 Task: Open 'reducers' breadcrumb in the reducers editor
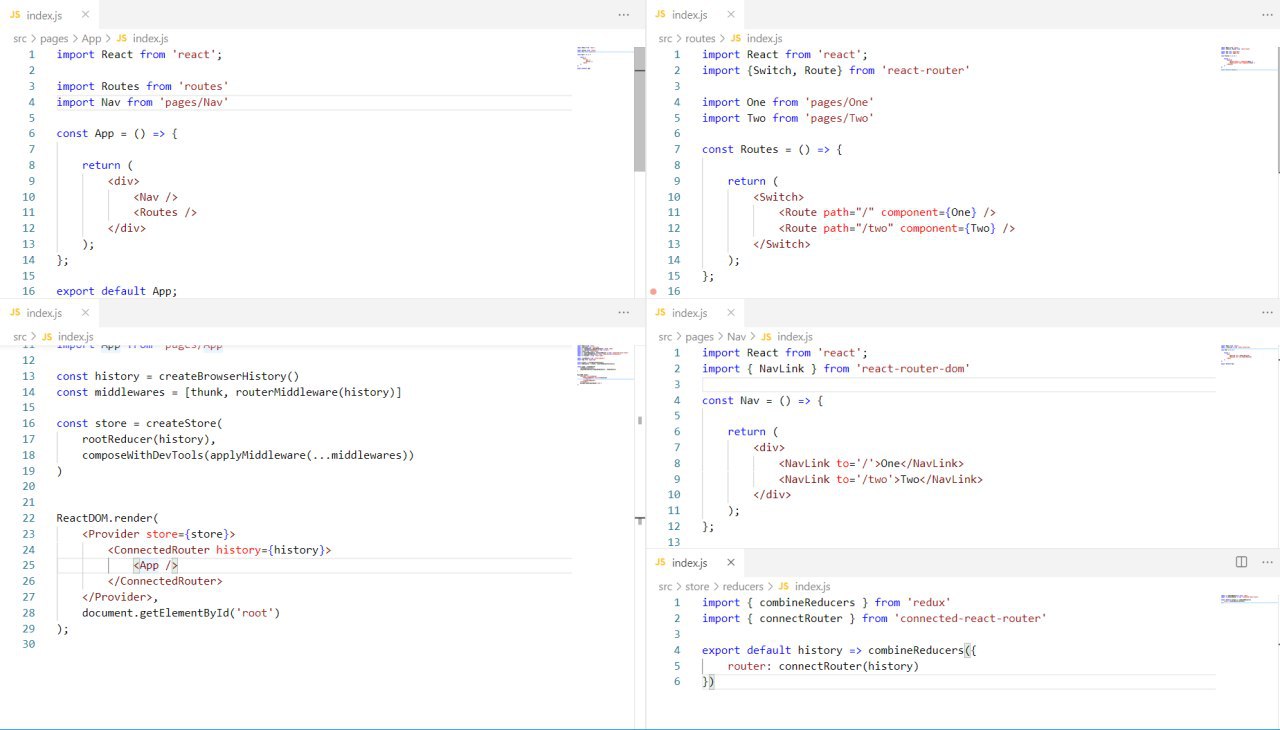click(x=743, y=587)
